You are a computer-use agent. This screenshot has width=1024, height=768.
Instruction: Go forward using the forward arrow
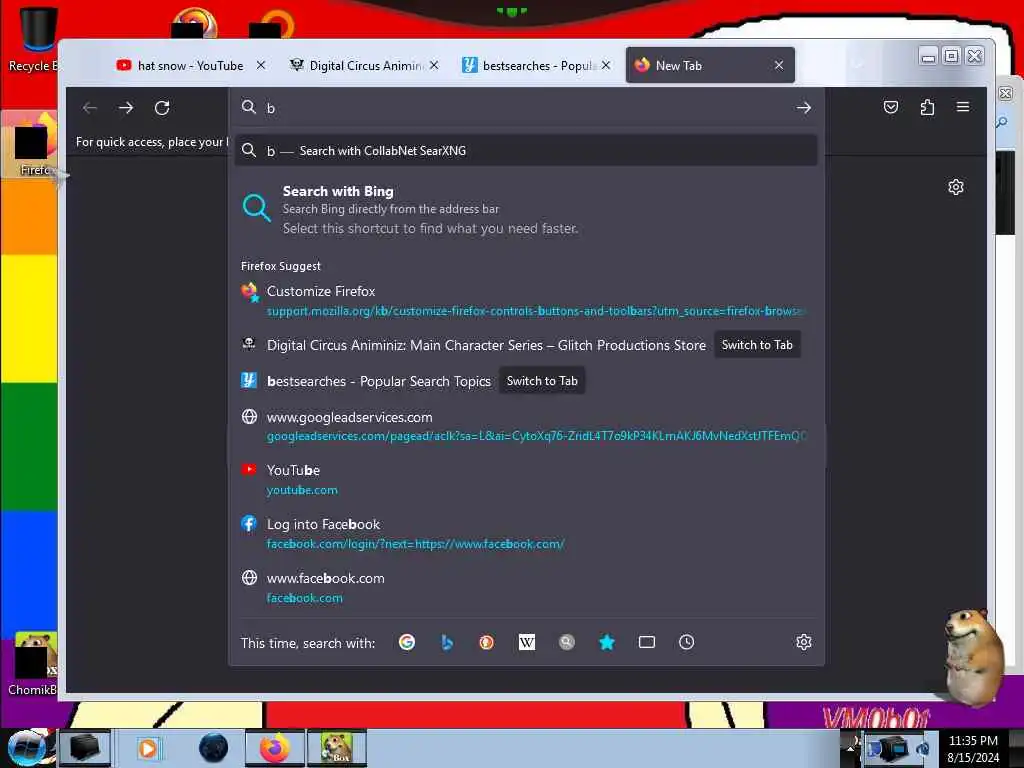126,108
